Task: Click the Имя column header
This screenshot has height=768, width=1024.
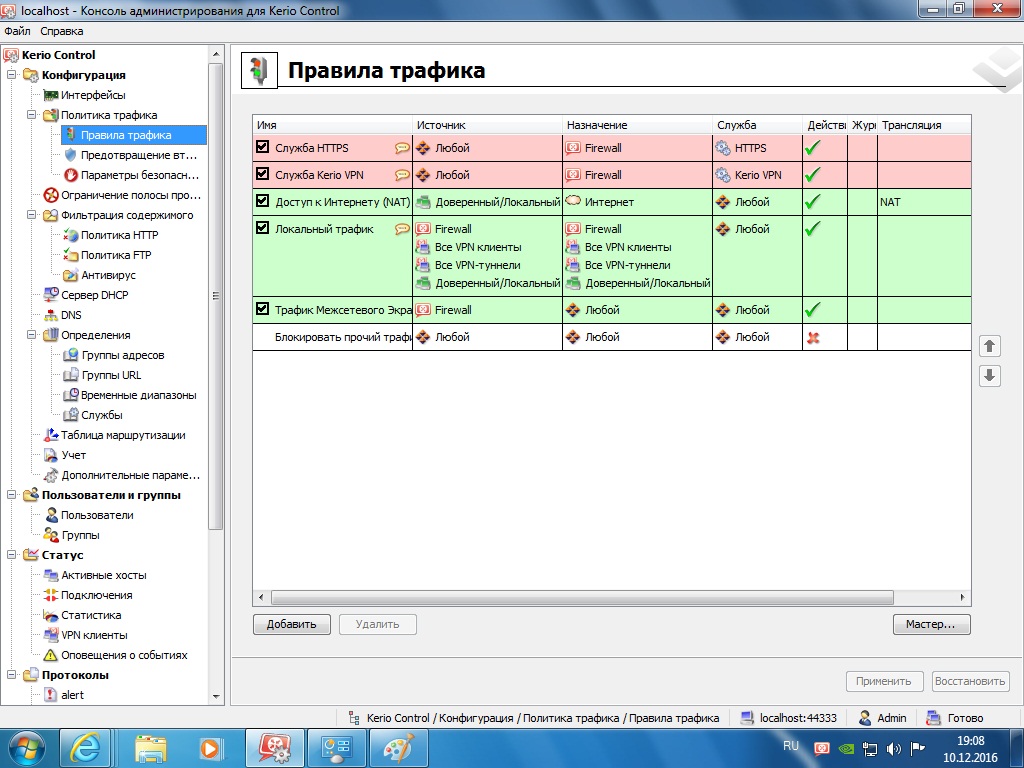Action: point(332,125)
